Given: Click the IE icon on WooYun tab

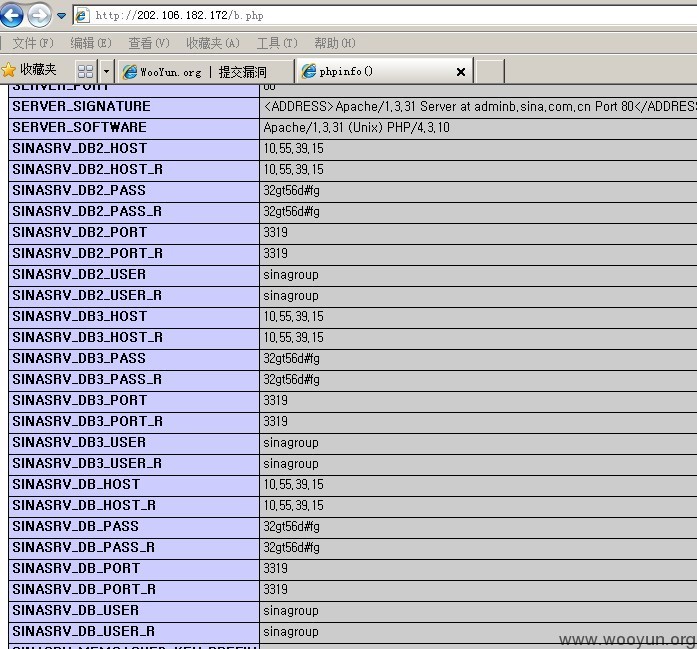Looking at the screenshot, I should (130, 72).
